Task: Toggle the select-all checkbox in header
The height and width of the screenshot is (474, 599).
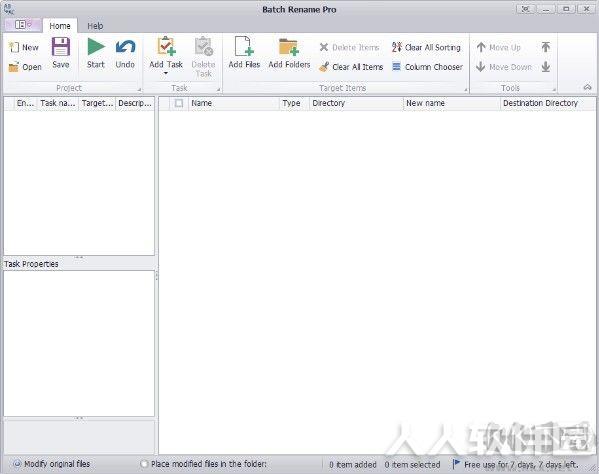Action: point(179,103)
